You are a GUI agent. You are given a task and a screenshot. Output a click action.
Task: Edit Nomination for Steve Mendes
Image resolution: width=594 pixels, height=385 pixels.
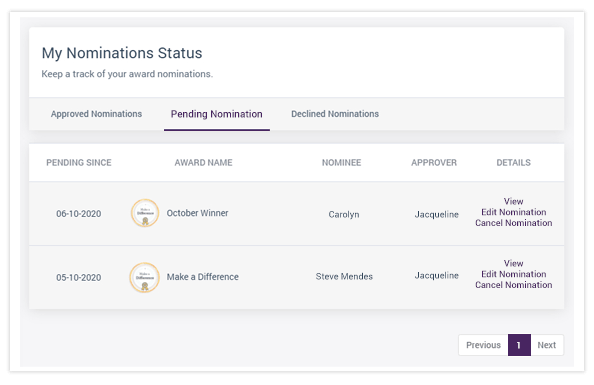(x=514, y=274)
